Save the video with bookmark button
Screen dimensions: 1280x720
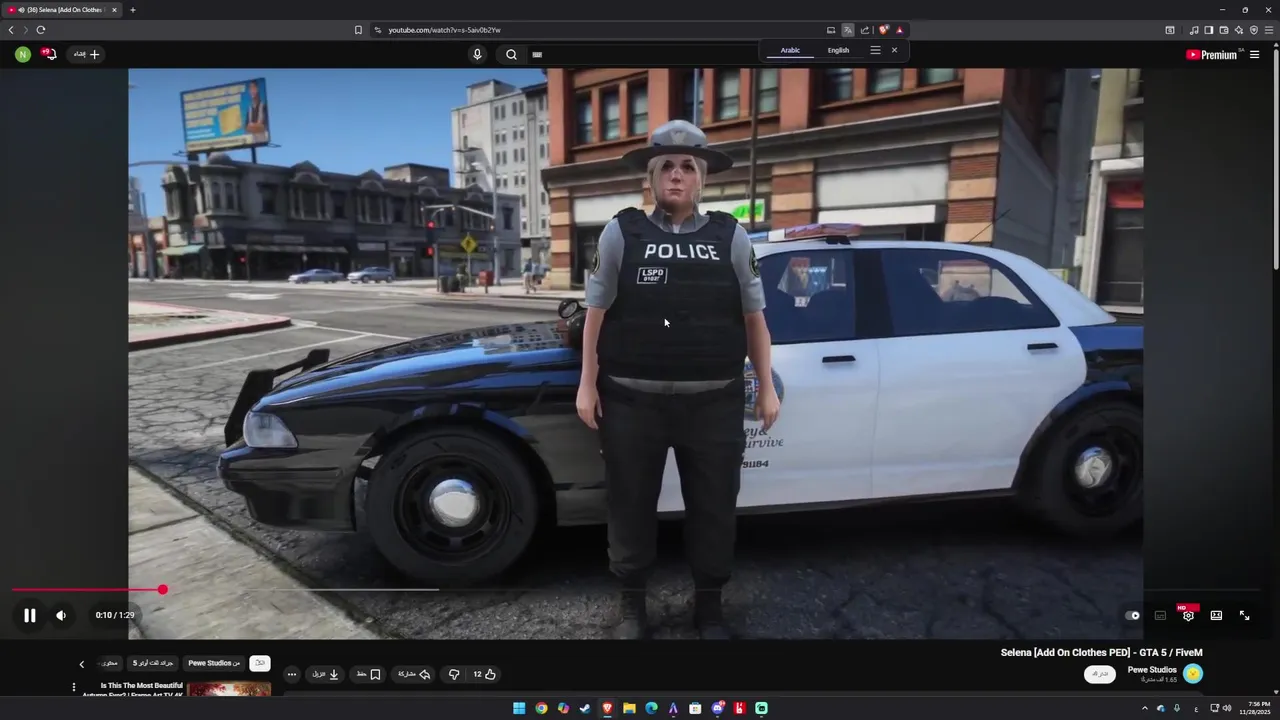369,674
